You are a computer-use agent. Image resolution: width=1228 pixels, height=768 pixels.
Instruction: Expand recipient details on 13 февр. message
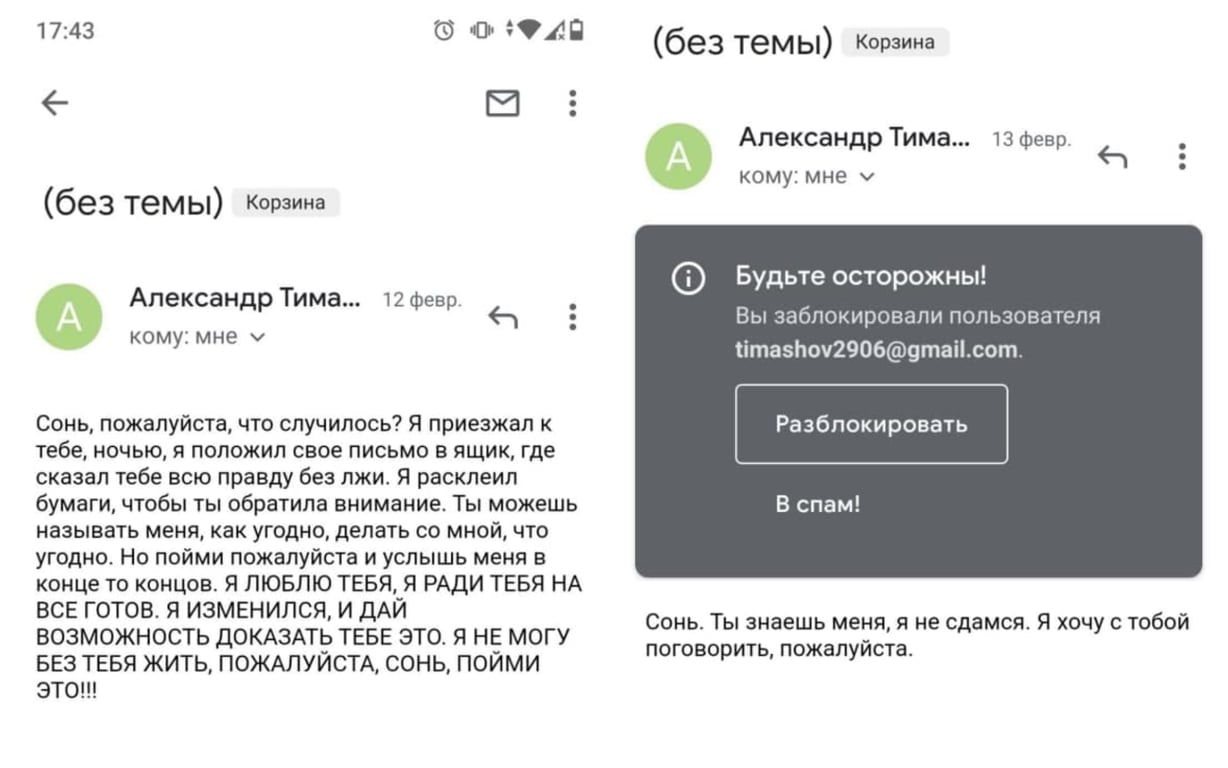[867, 177]
